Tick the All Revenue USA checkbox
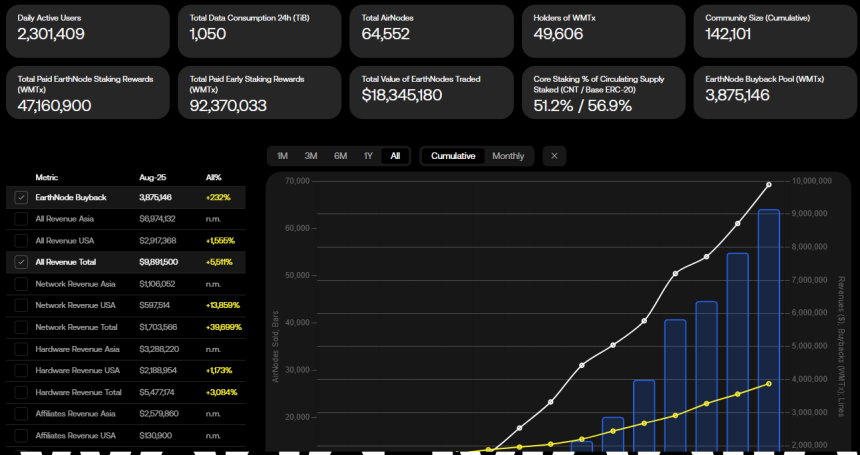This screenshot has height=455, width=860. (x=21, y=241)
